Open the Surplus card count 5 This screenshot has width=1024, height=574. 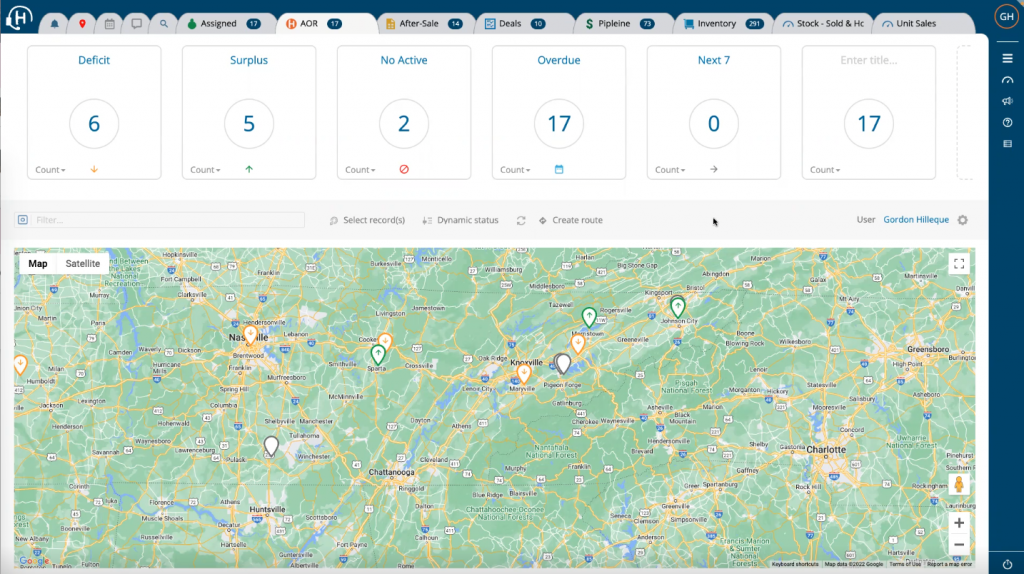tap(249, 123)
